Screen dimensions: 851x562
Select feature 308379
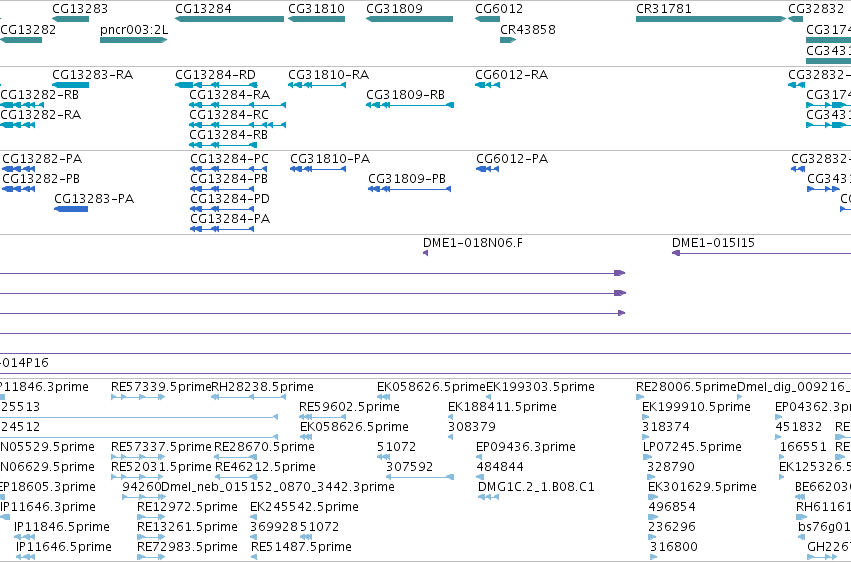450,438
